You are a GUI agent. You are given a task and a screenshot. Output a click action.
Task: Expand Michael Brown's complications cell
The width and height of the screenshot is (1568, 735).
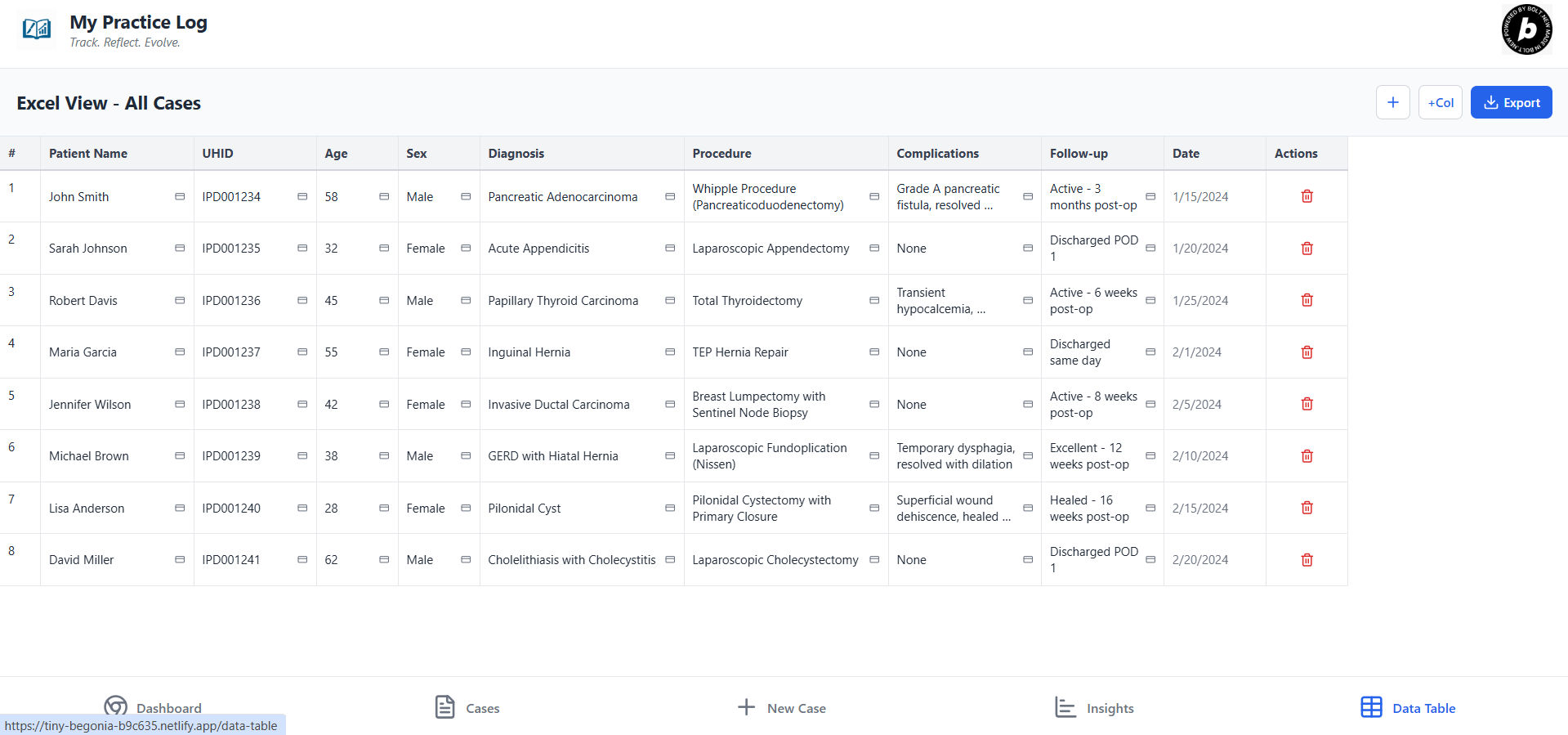point(1028,456)
